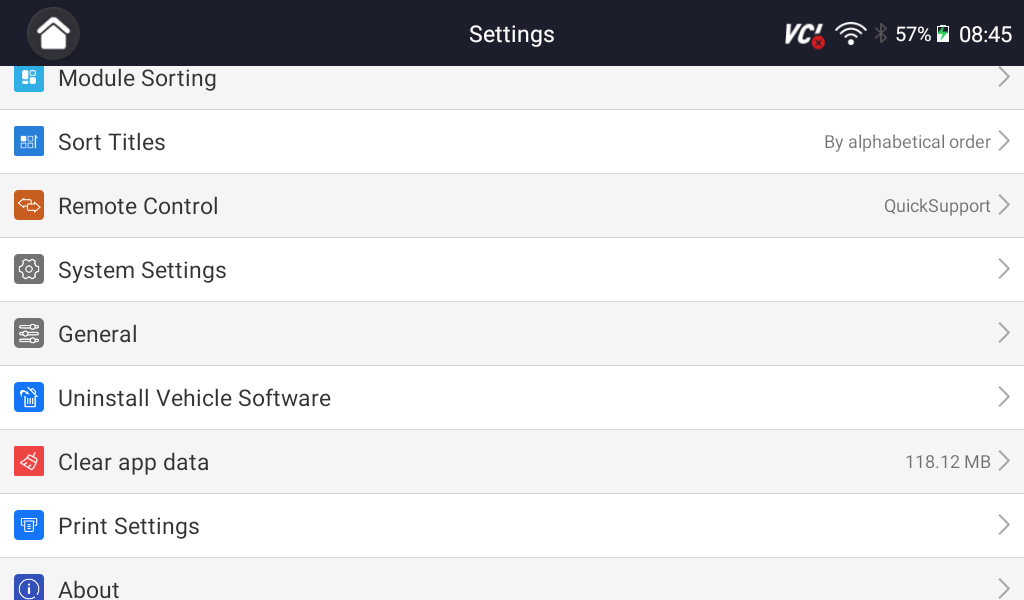Expand the Module Sorting chevron arrow
1024x600 pixels.
(x=1004, y=78)
